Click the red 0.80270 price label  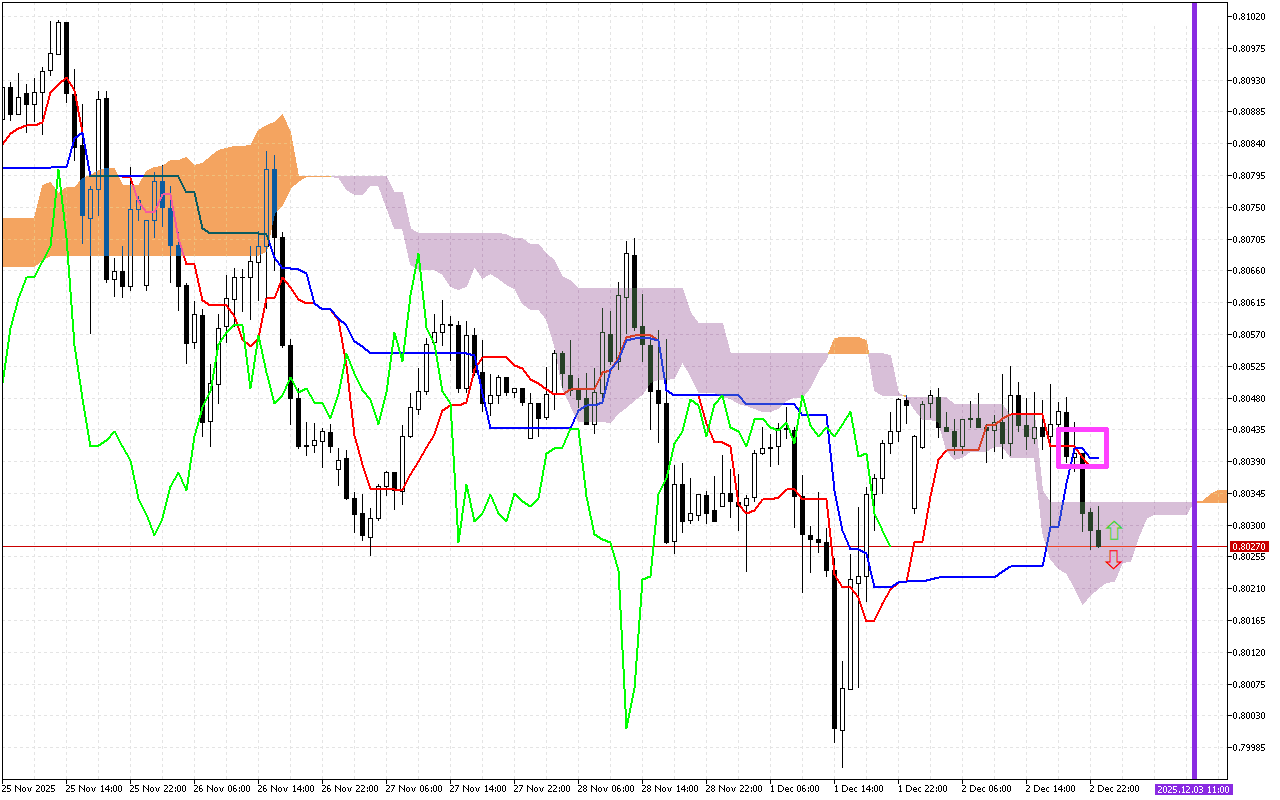1250,547
